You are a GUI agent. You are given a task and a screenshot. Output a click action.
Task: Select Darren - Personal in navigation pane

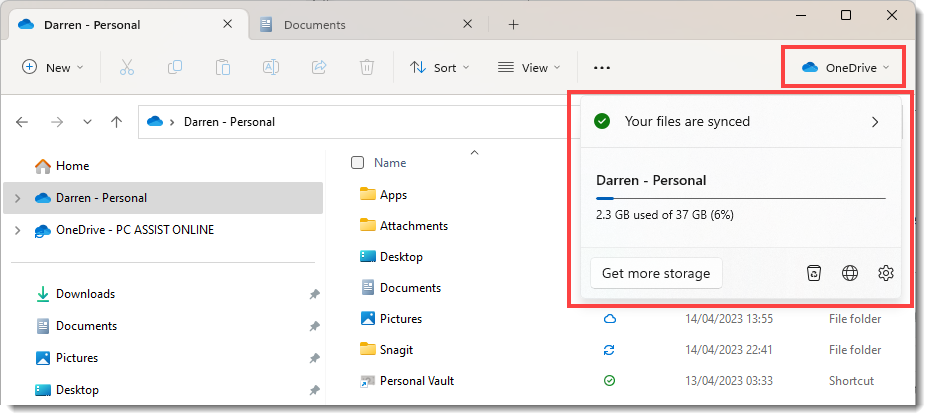pos(163,198)
